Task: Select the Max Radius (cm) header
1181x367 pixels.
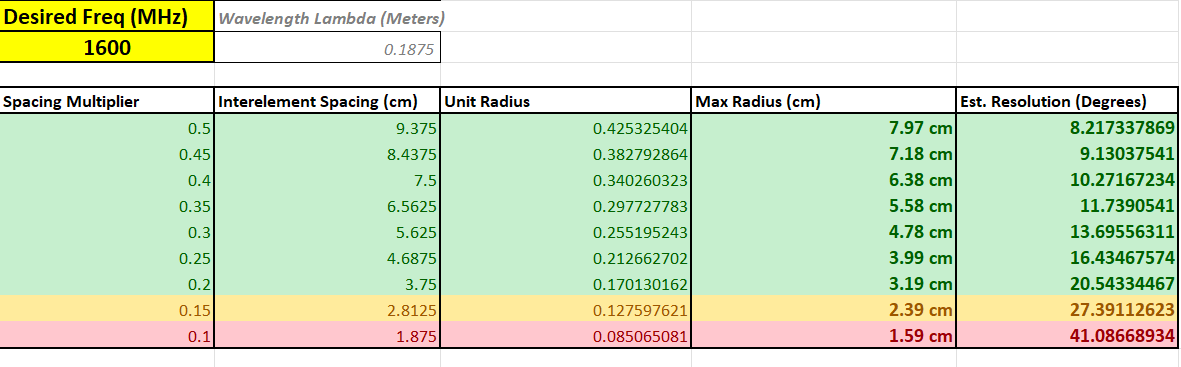Action: click(x=824, y=101)
